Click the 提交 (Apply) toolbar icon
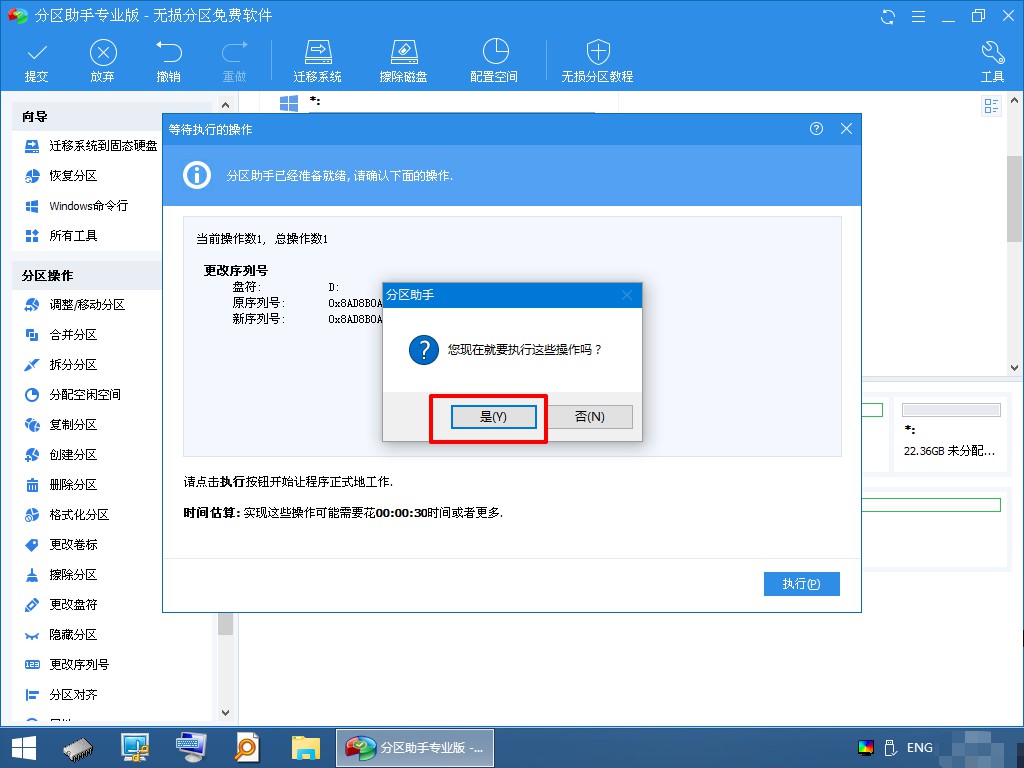Viewport: 1024px width, 768px height. [x=37, y=61]
